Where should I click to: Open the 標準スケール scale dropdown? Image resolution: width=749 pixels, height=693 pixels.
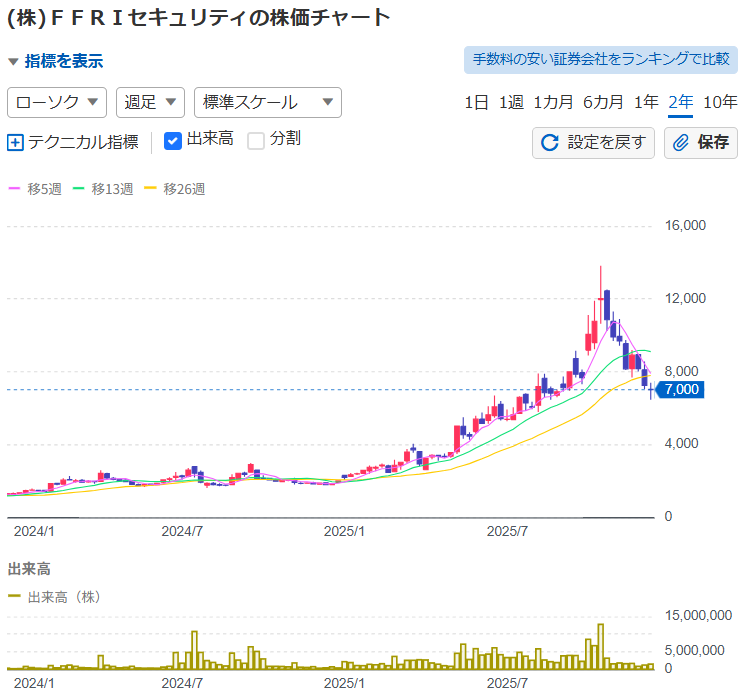coord(267,102)
